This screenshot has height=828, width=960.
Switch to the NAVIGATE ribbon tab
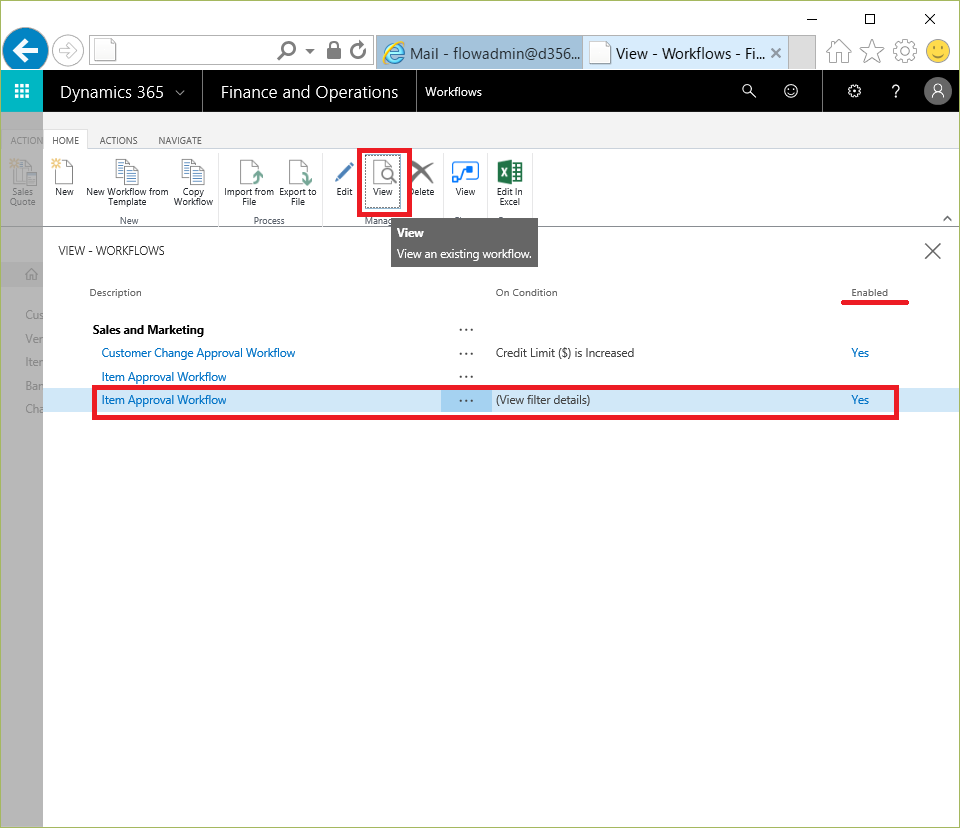pos(180,141)
